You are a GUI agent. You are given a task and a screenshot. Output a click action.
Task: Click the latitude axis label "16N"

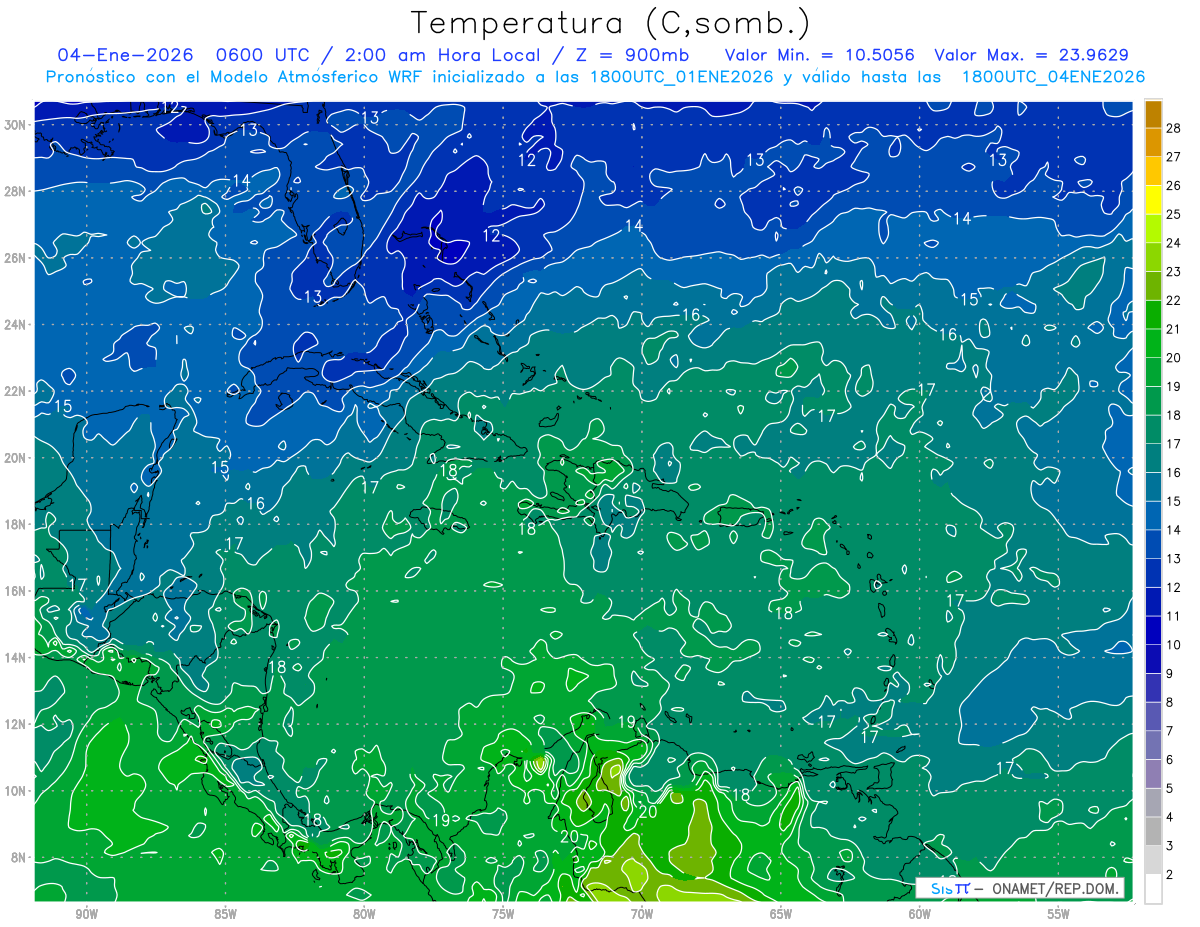point(17,591)
